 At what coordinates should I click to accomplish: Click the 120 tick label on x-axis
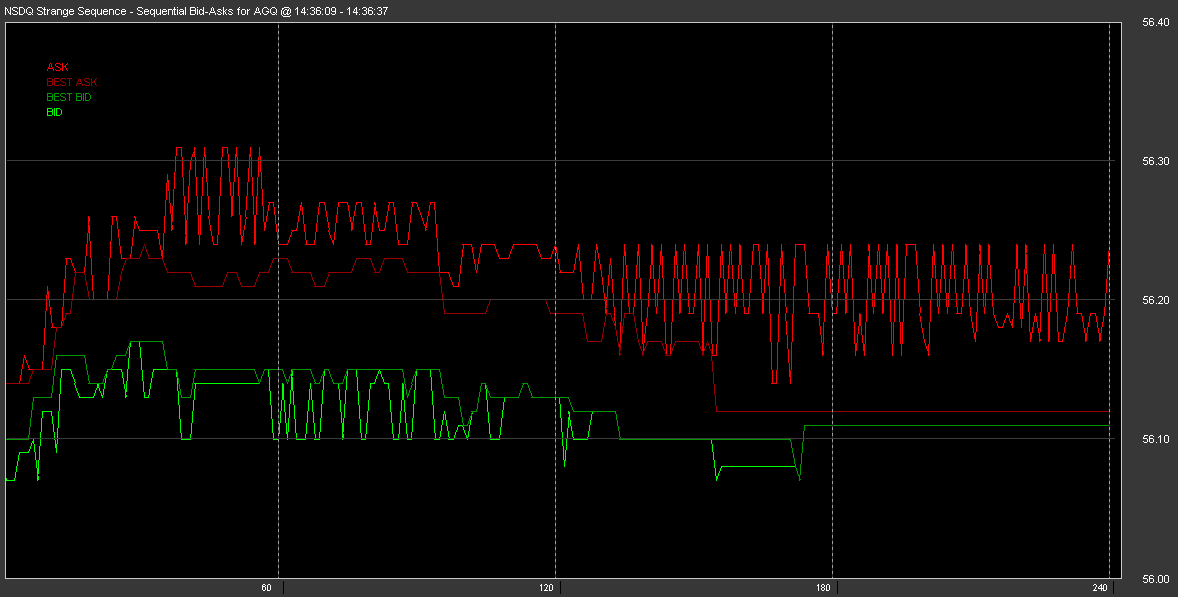547,588
